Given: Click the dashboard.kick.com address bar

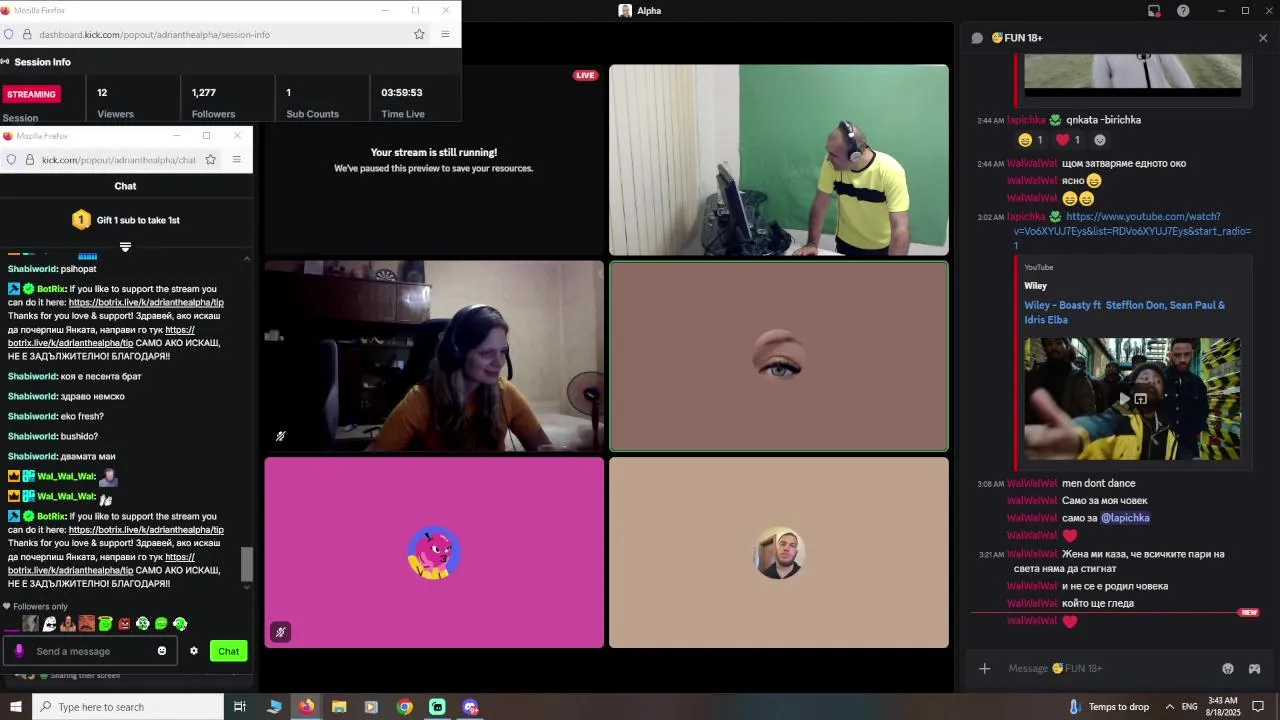Looking at the screenshot, I should [215, 34].
